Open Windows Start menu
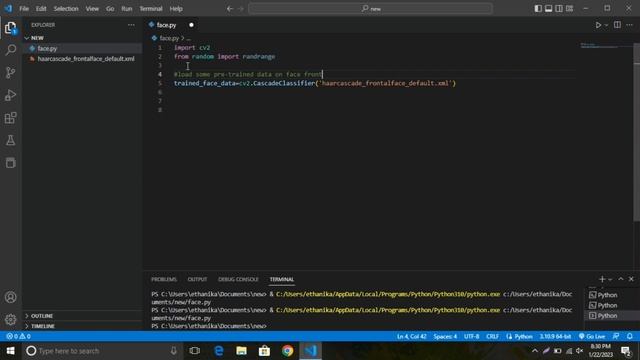 [10, 351]
